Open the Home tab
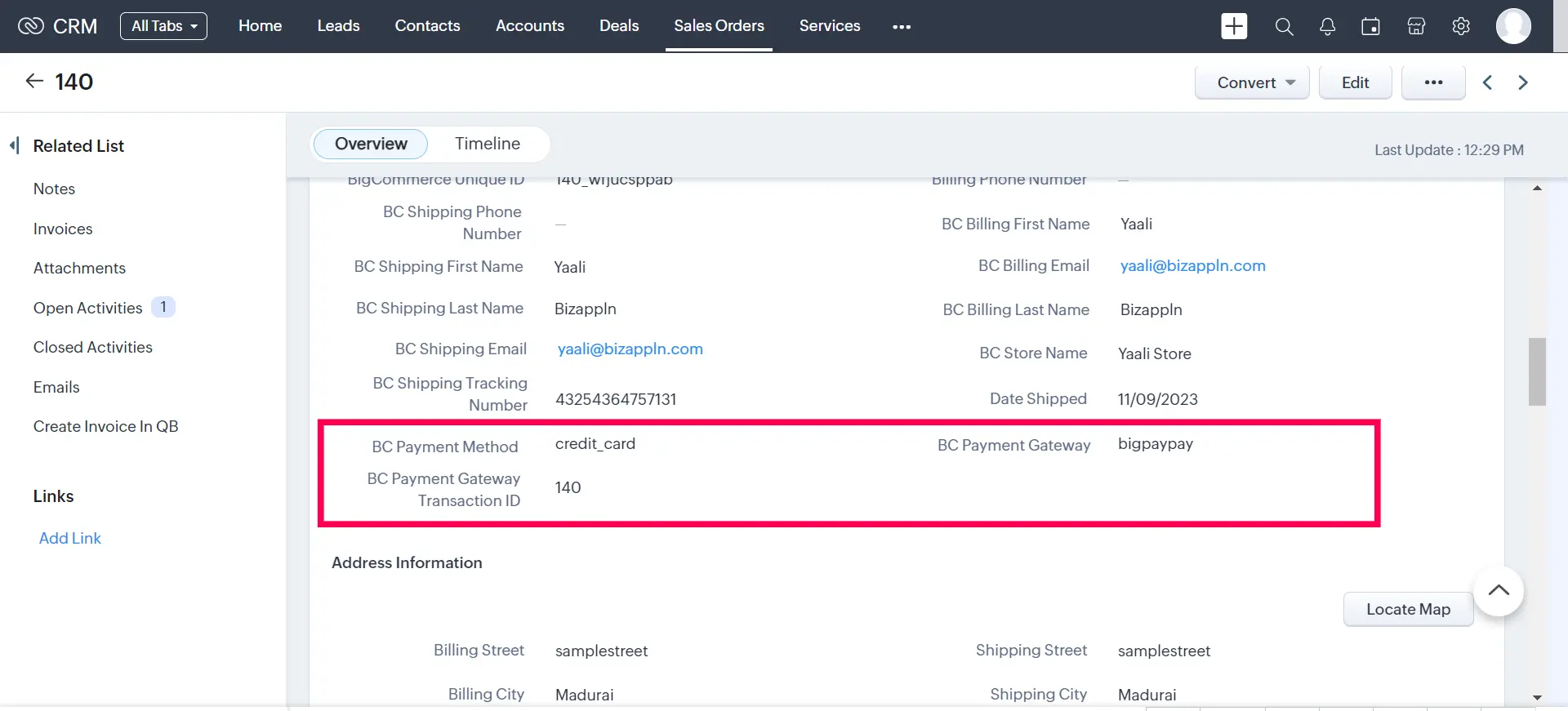The image size is (1568, 711). [260, 26]
